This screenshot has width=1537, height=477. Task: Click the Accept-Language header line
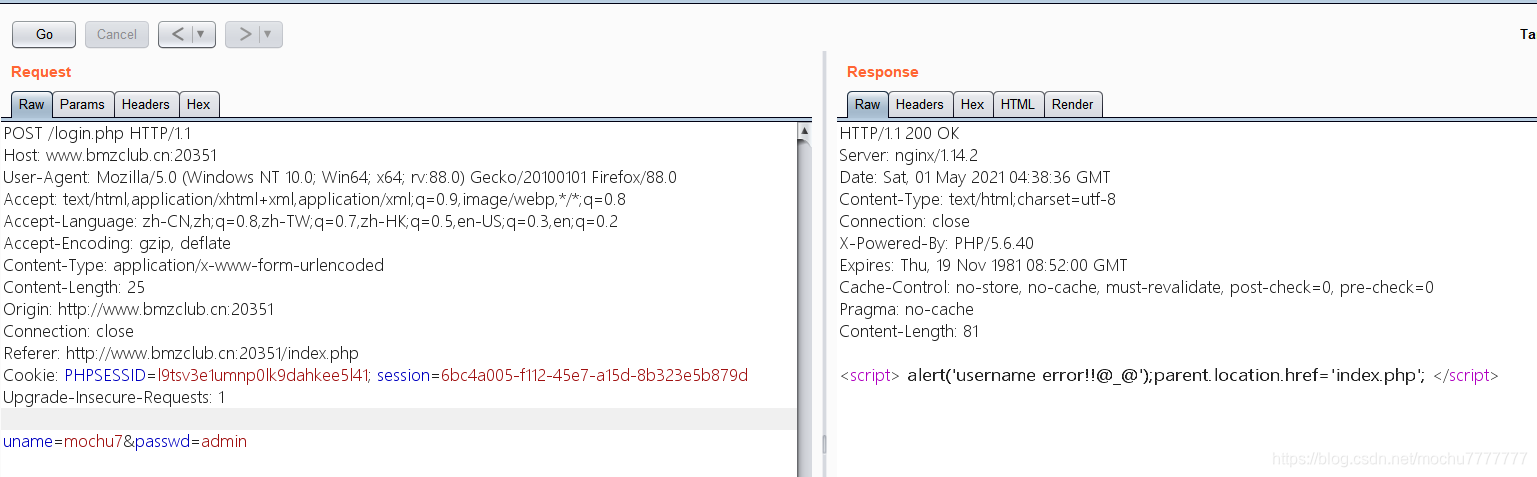coord(310,221)
